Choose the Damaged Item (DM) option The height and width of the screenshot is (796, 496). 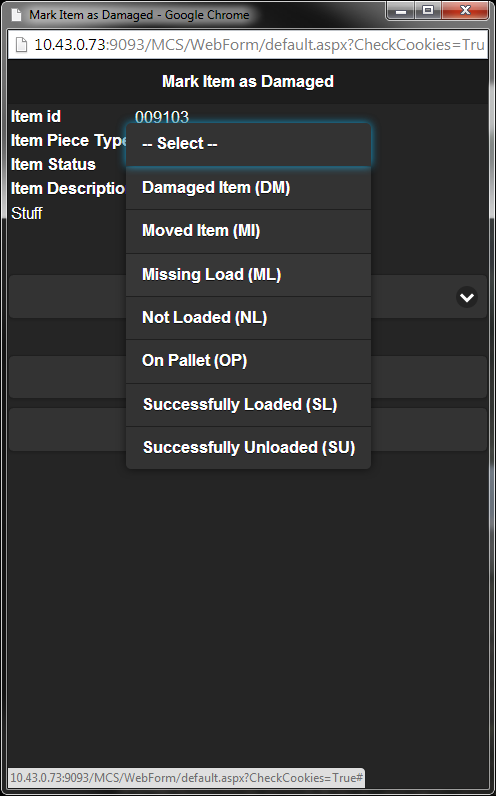click(248, 188)
